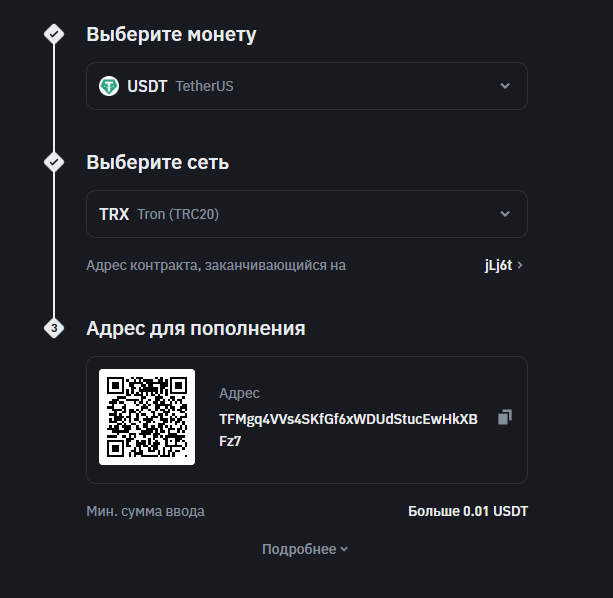The image size is (613, 598).
Task: Expand the Подробнее details section
Action: tap(305, 549)
